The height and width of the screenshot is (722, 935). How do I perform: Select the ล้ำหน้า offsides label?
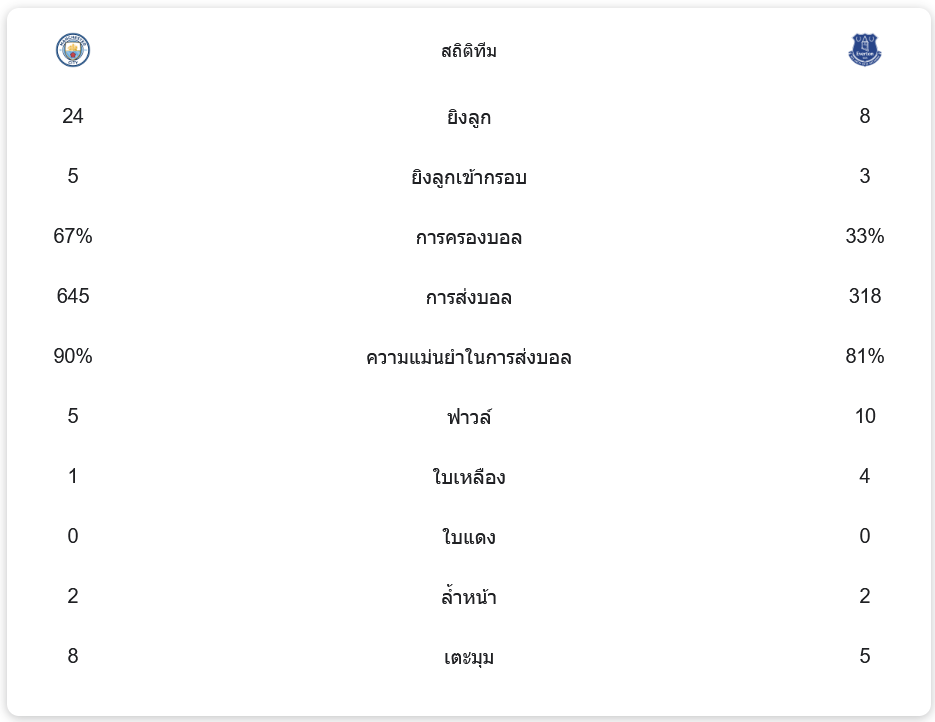468,597
